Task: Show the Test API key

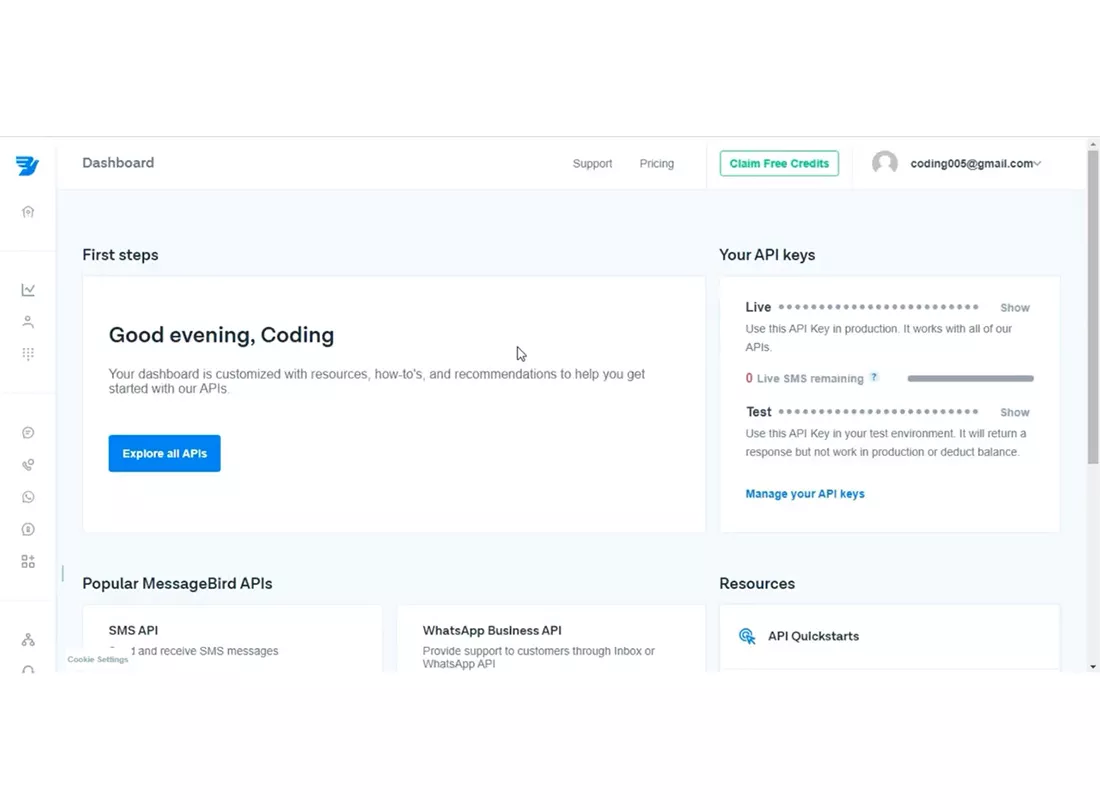Action: (x=1014, y=412)
